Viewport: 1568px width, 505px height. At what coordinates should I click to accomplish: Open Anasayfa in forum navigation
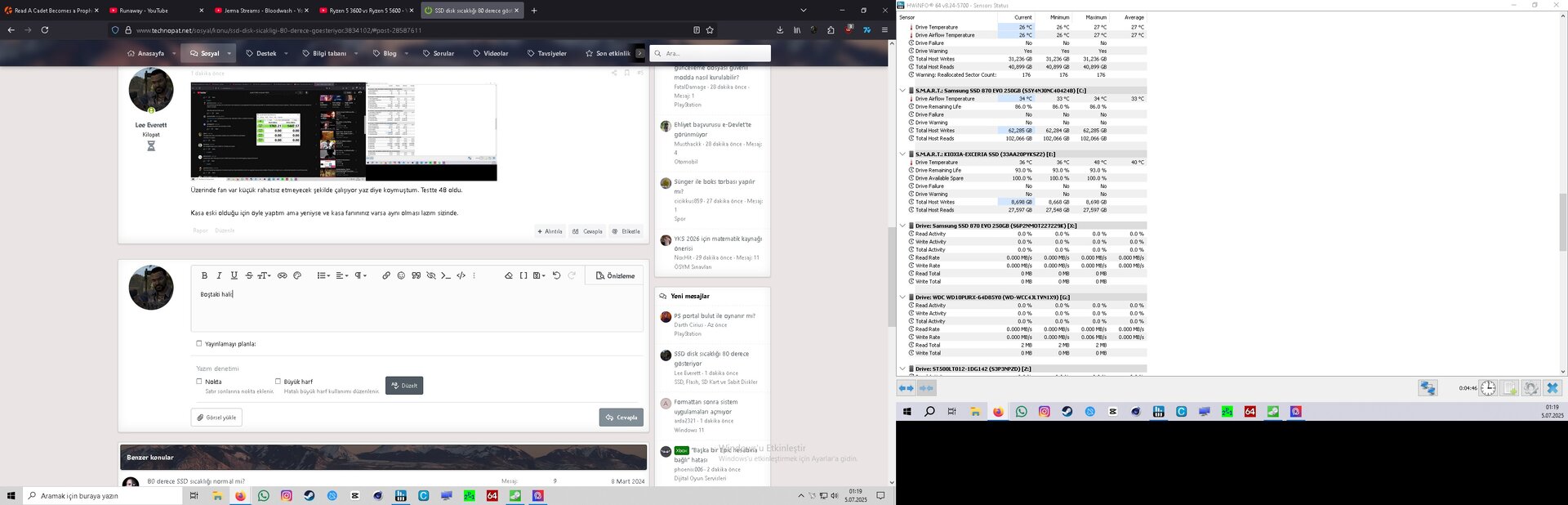(x=145, y=53)
